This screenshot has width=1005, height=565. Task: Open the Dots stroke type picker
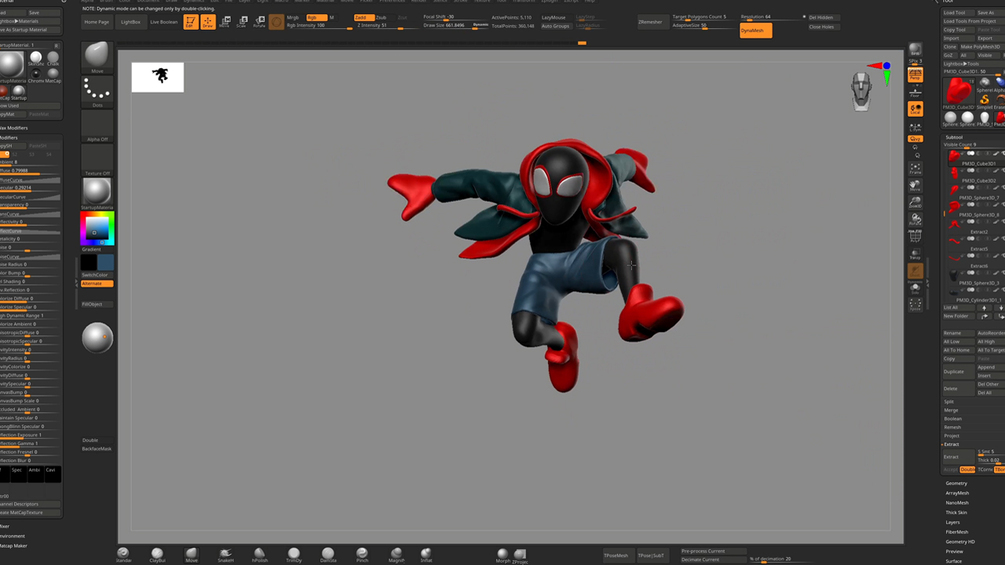pos(97,91)
